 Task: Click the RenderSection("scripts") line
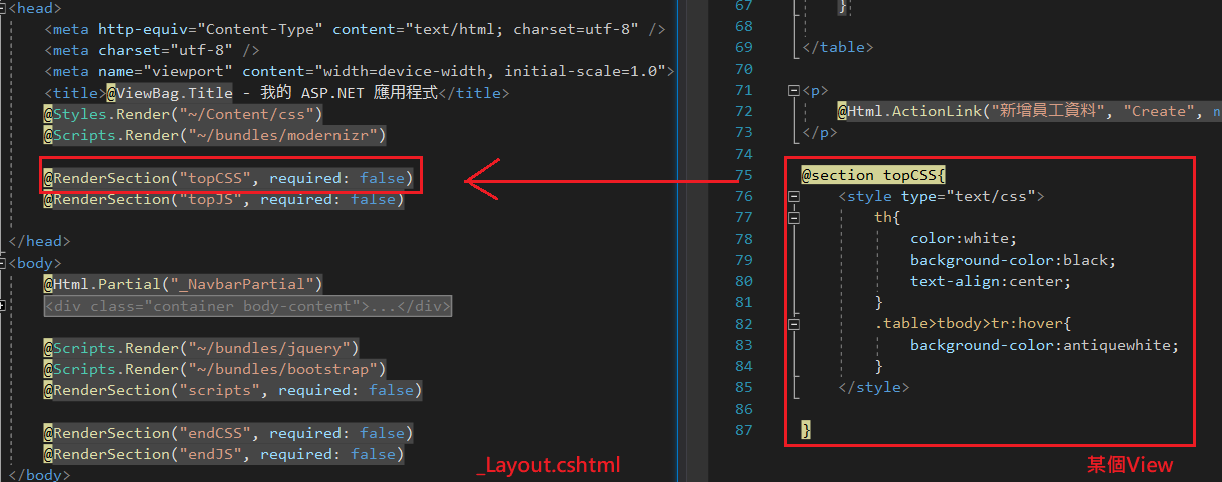232,390
